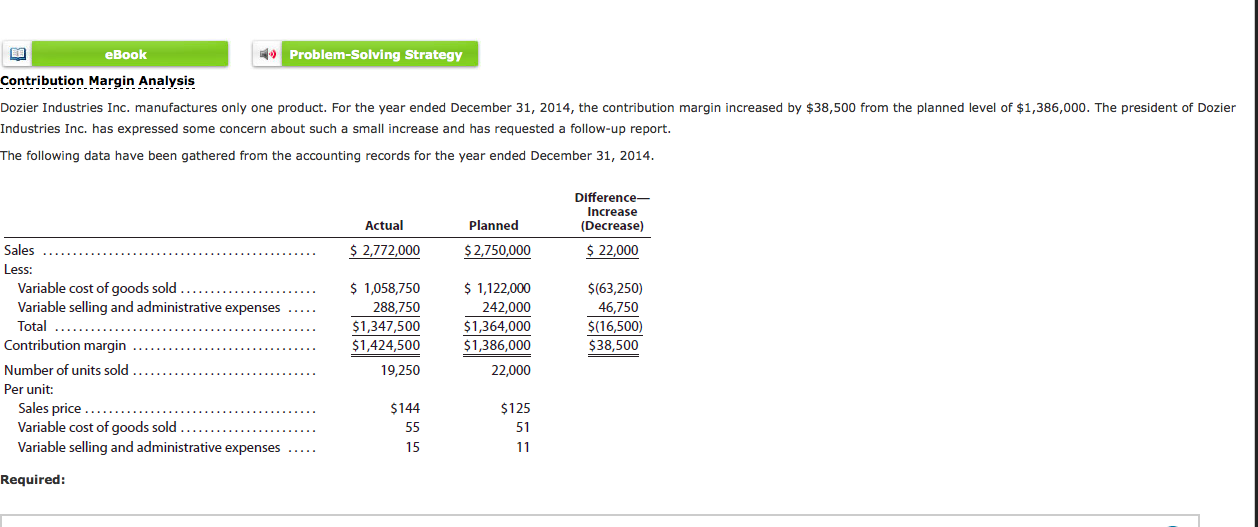Click the actual sales value $2,772,000
The height and width of the screenshot is (527, 1258).
[x=385, y=251]
